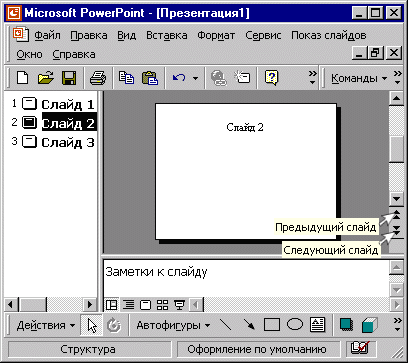Expand more standard toolbar buttons
This screenshot has width=408, height=363.
312,78
